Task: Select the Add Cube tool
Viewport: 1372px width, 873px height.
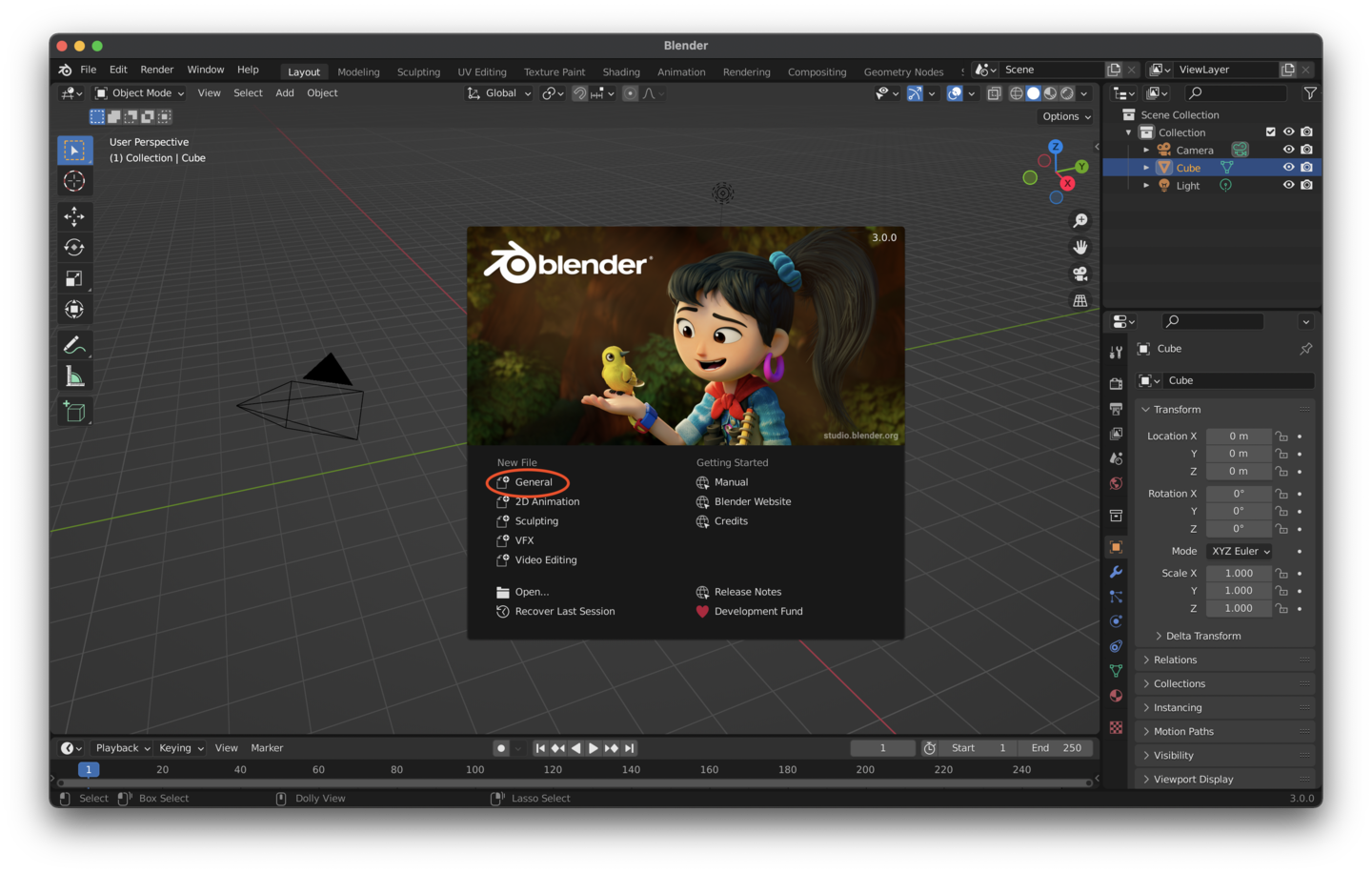Action: [x=74, y=412]
